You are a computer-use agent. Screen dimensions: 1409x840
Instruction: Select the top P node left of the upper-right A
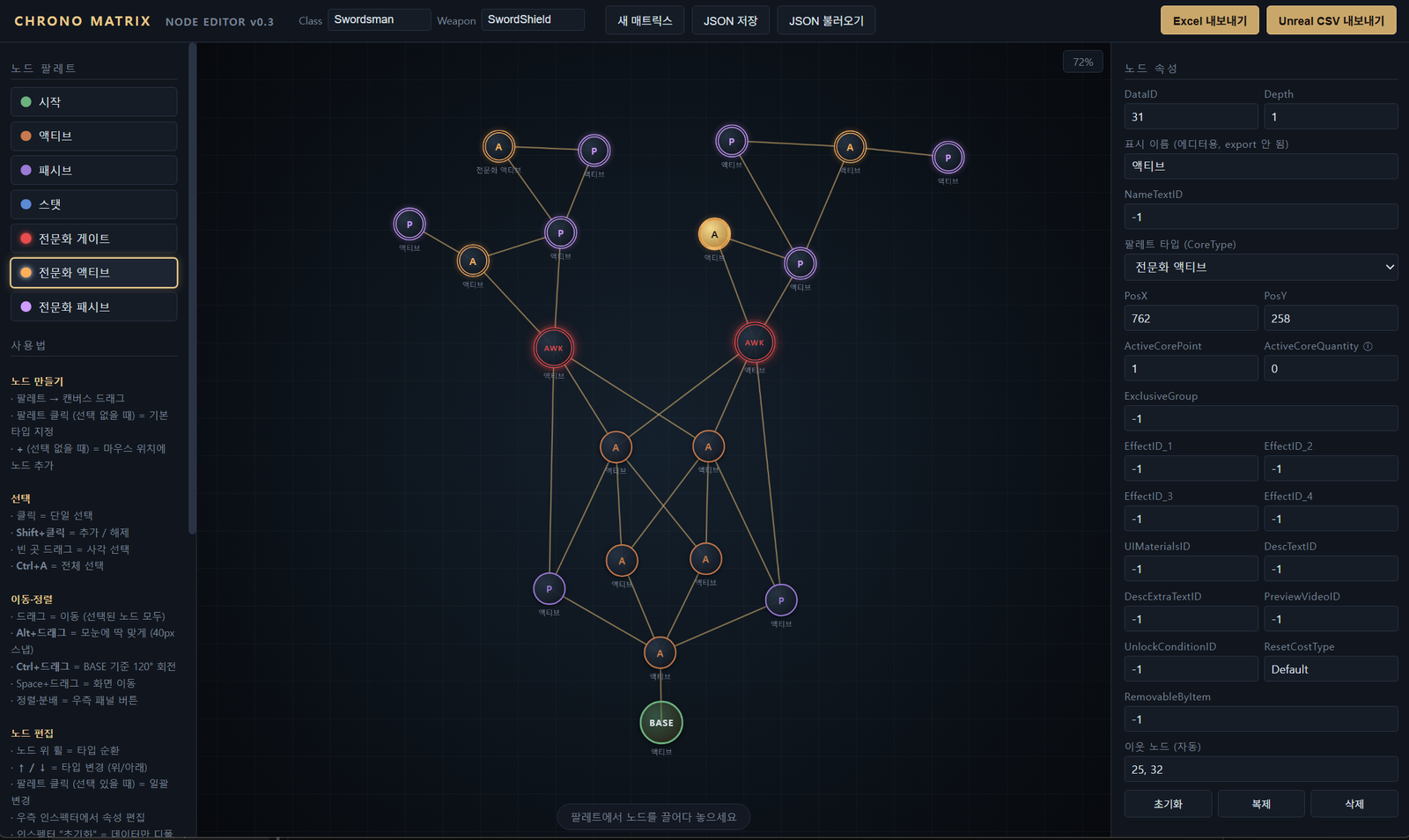[x=731, y=141]
